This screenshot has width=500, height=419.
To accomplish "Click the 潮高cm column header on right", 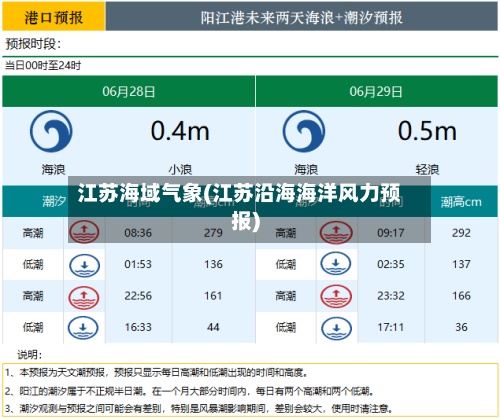I will [461, 202].
